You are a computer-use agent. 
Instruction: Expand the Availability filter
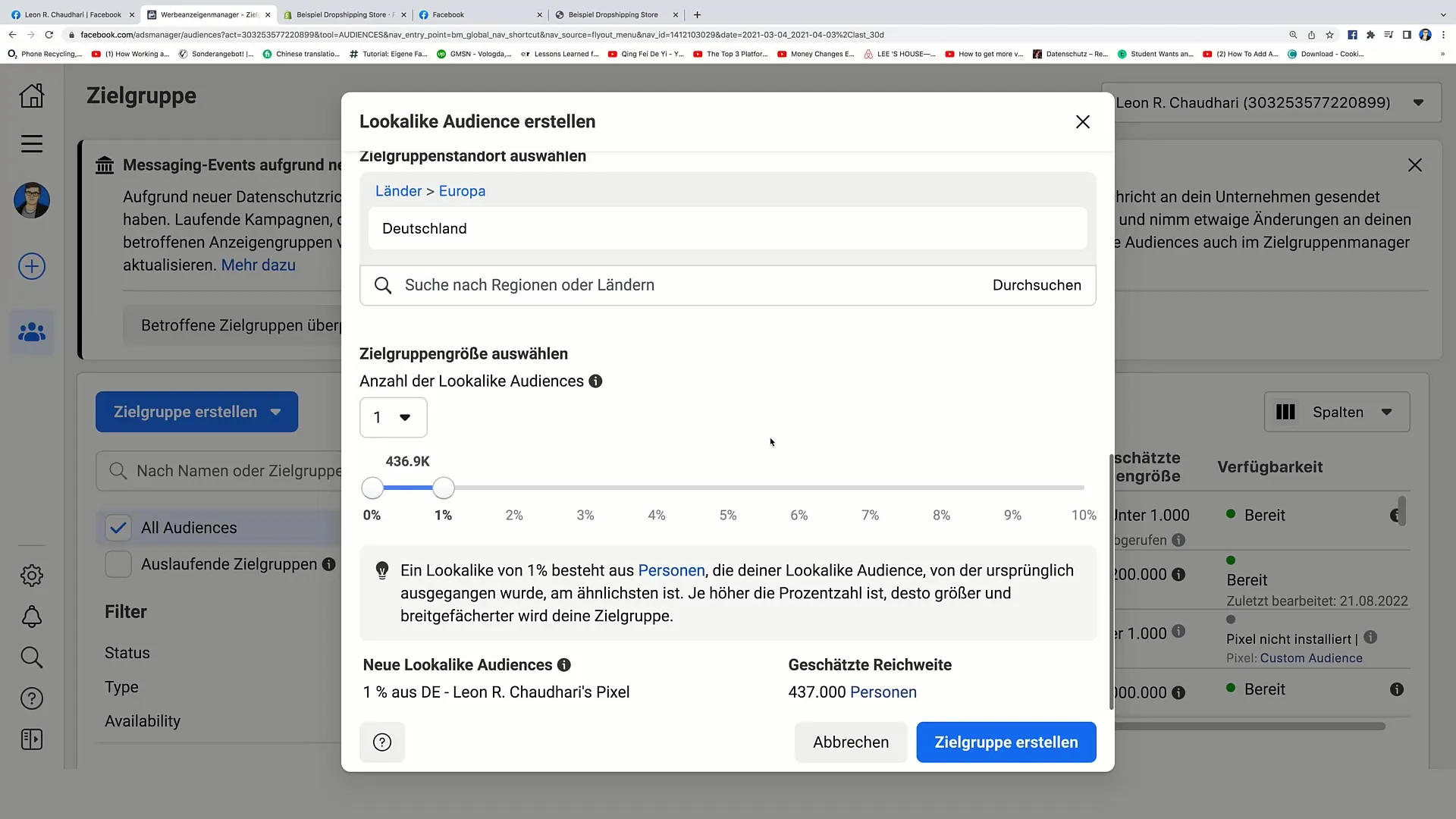[x=143, y=721]
